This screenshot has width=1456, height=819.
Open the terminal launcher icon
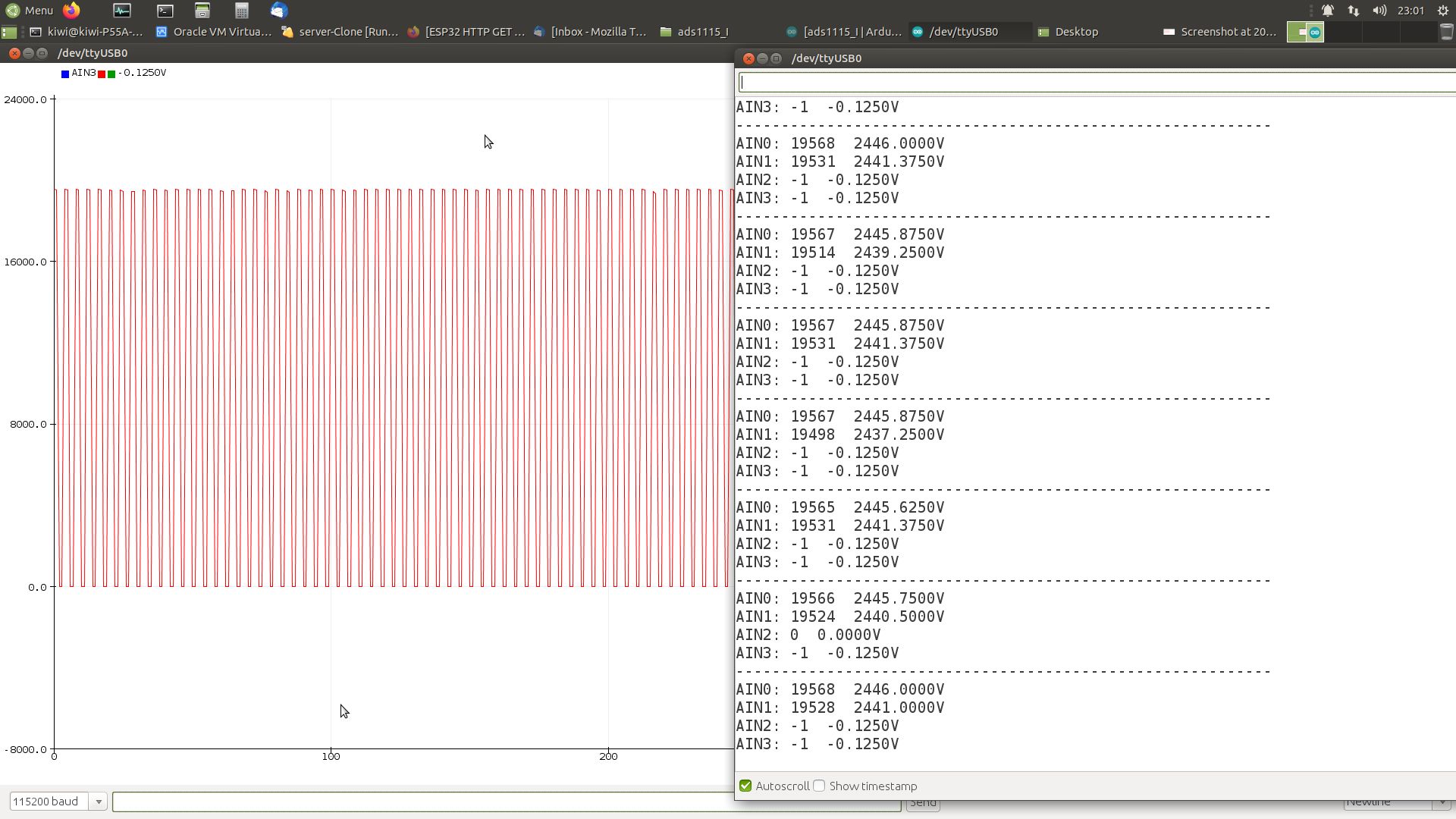point(165,11)
